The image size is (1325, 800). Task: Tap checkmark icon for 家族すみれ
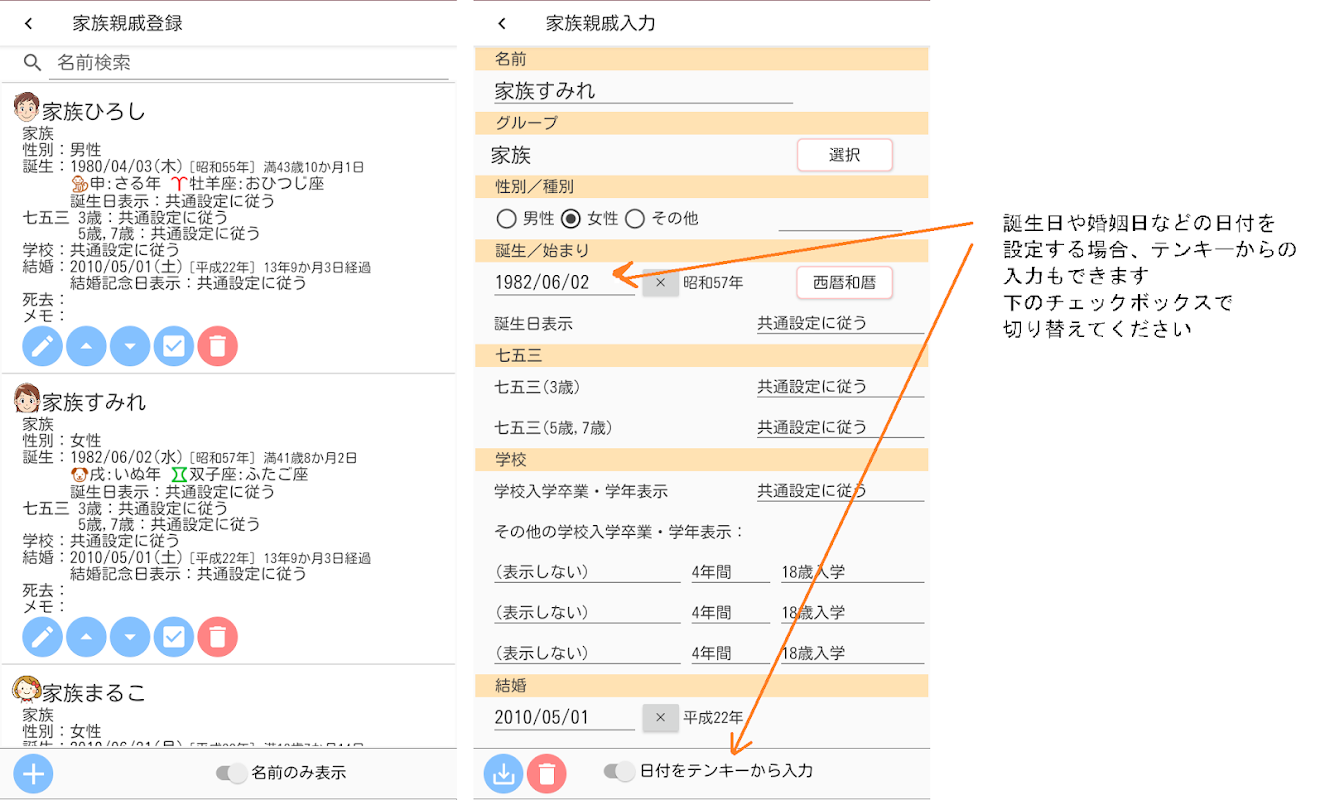pos(174,636)
